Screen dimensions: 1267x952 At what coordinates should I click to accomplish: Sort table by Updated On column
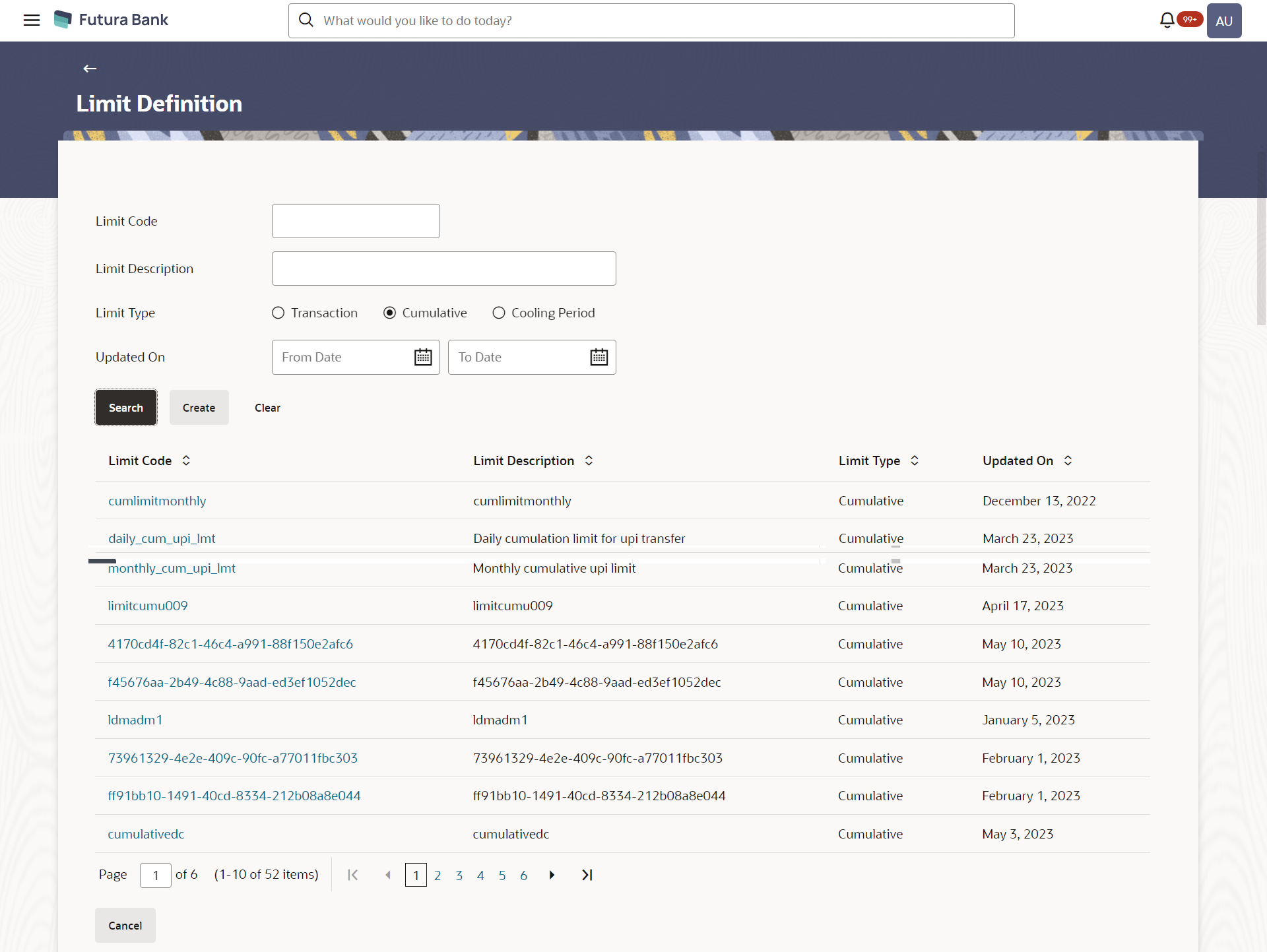tap(1068, 460)
